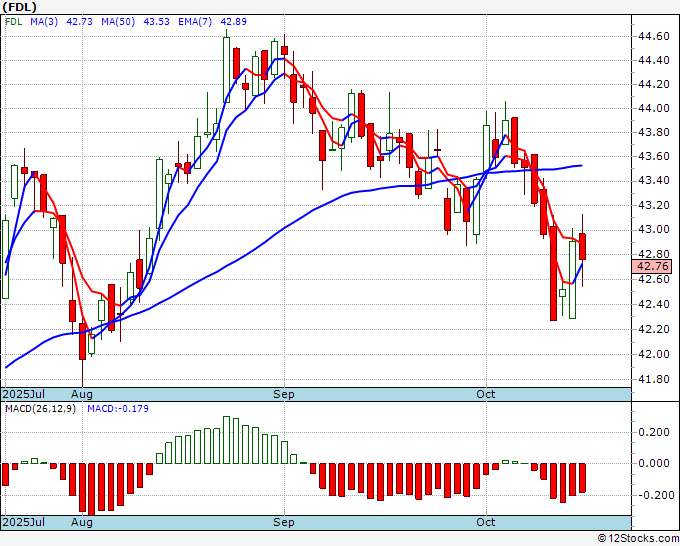Click the MA(3) legend label

[44, 22]
